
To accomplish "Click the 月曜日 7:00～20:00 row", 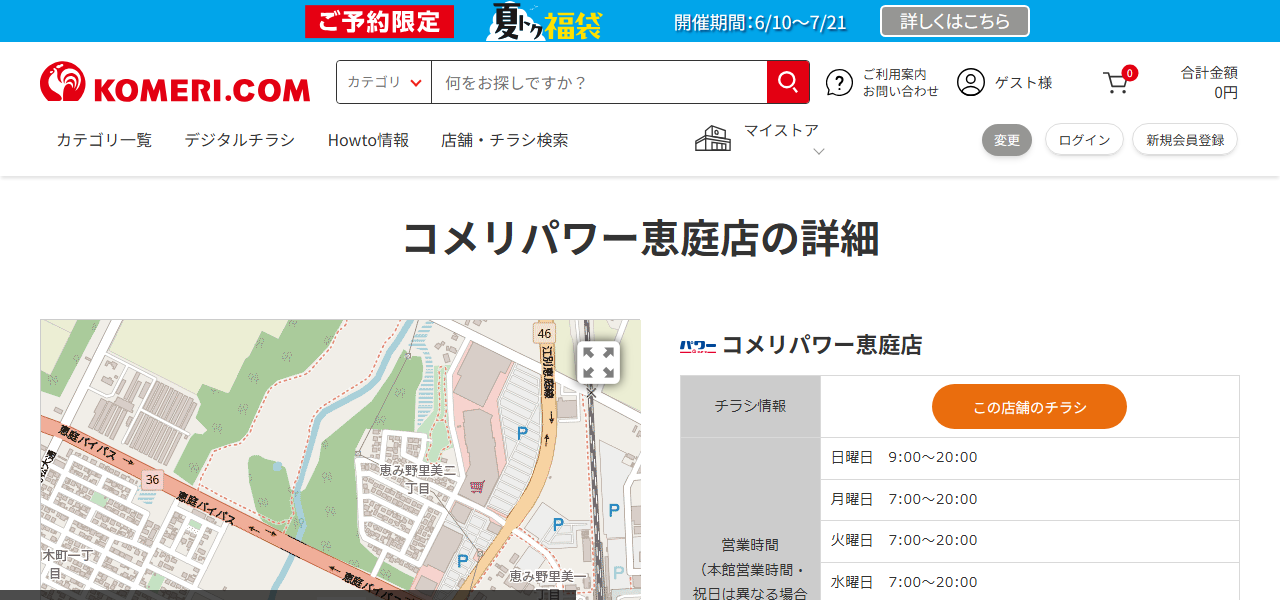I will (x=1029, y=500).
